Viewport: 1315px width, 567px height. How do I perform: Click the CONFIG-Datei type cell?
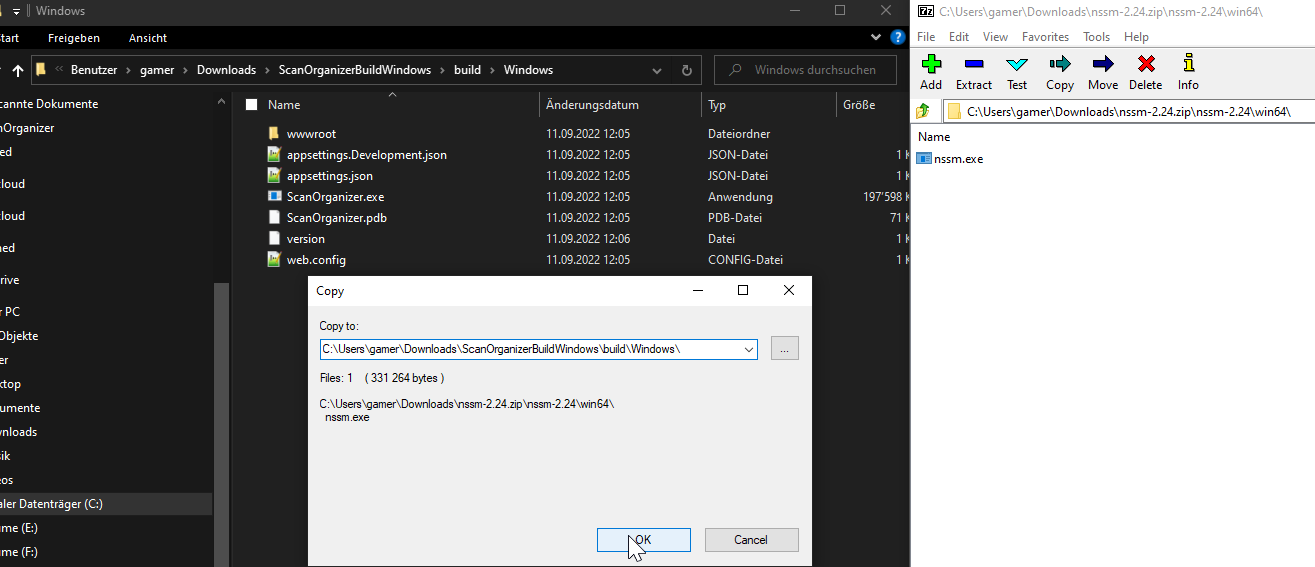[x=745, y=260]
